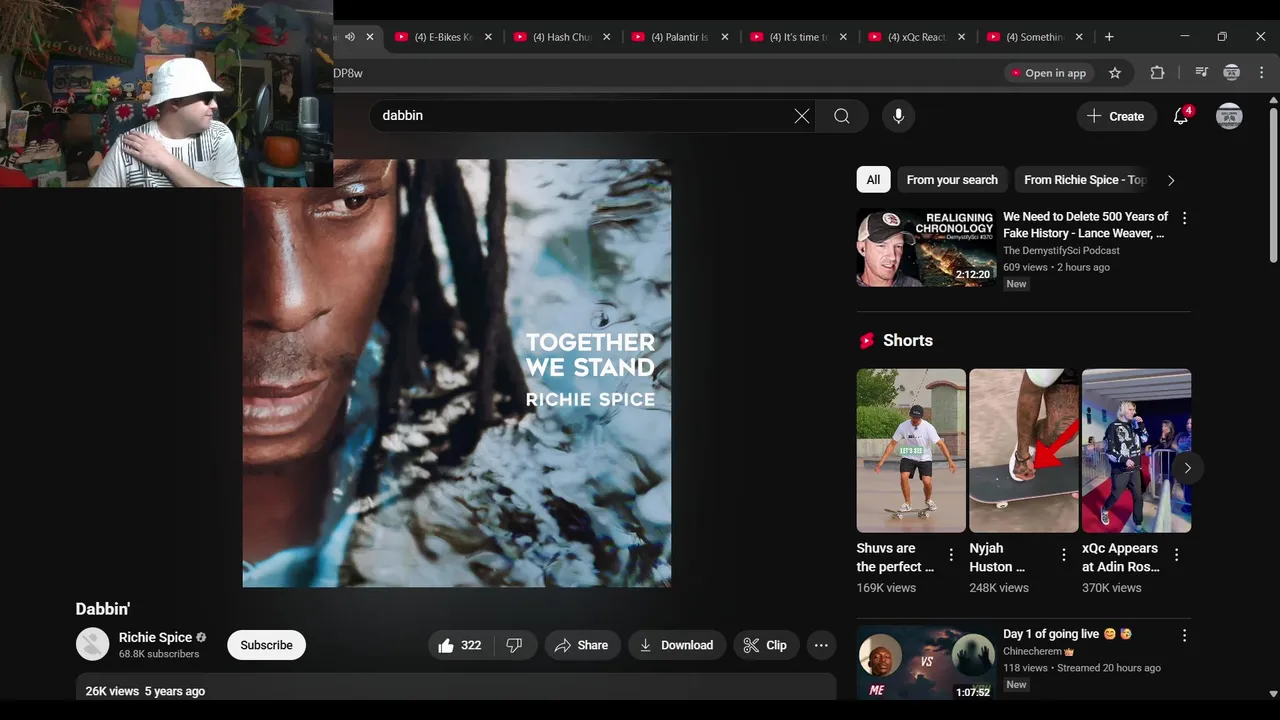
Task: Click the Together We Stand video player
Action: click(x=456, y=373)
